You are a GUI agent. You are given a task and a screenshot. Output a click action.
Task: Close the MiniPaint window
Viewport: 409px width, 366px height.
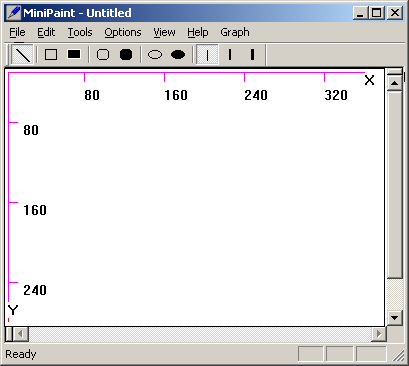tap(395, 13)
